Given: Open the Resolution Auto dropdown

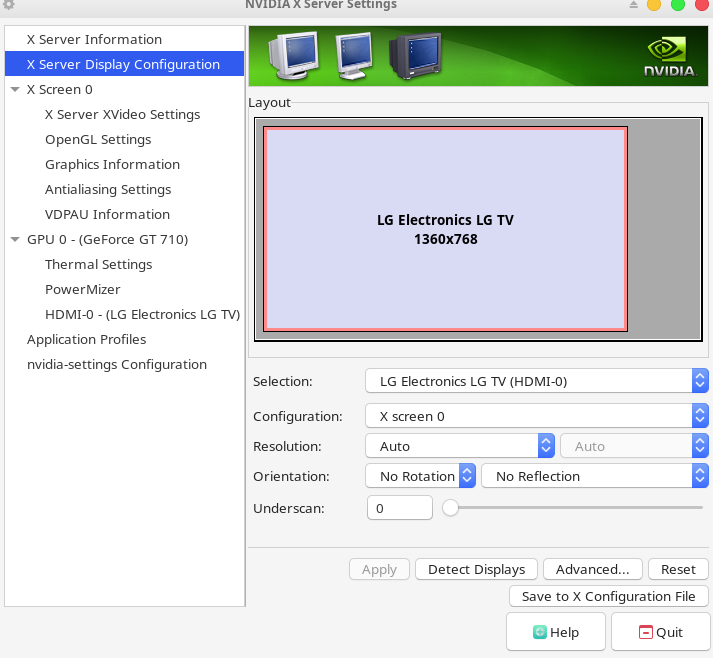Looking at the screenshot, I should 460,446.
